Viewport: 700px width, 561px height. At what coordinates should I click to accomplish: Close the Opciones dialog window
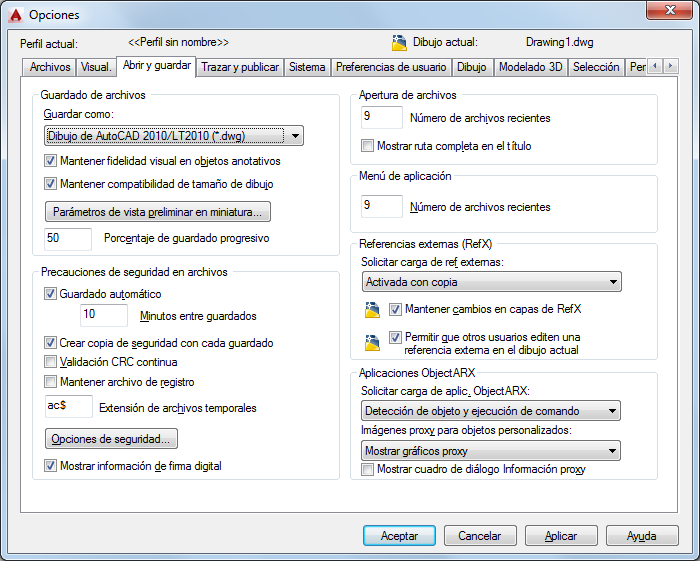point(669,10)
